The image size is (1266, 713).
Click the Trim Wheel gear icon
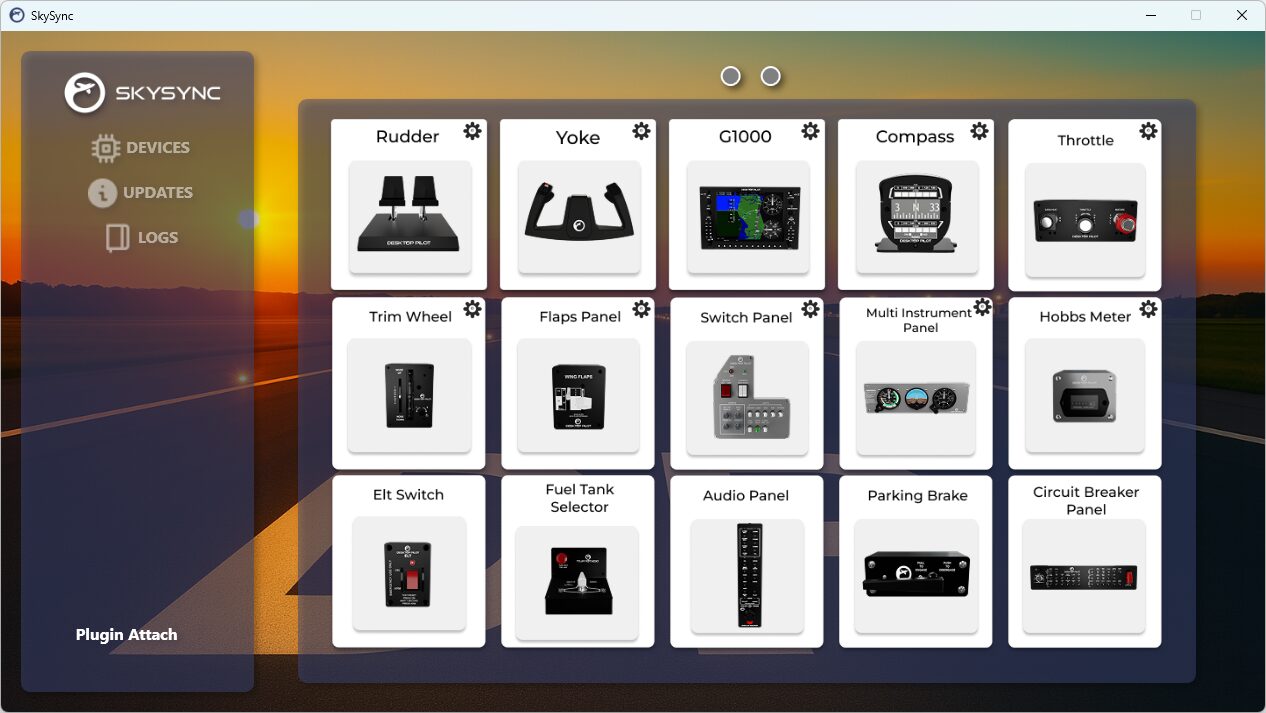(x=471, y=310)
